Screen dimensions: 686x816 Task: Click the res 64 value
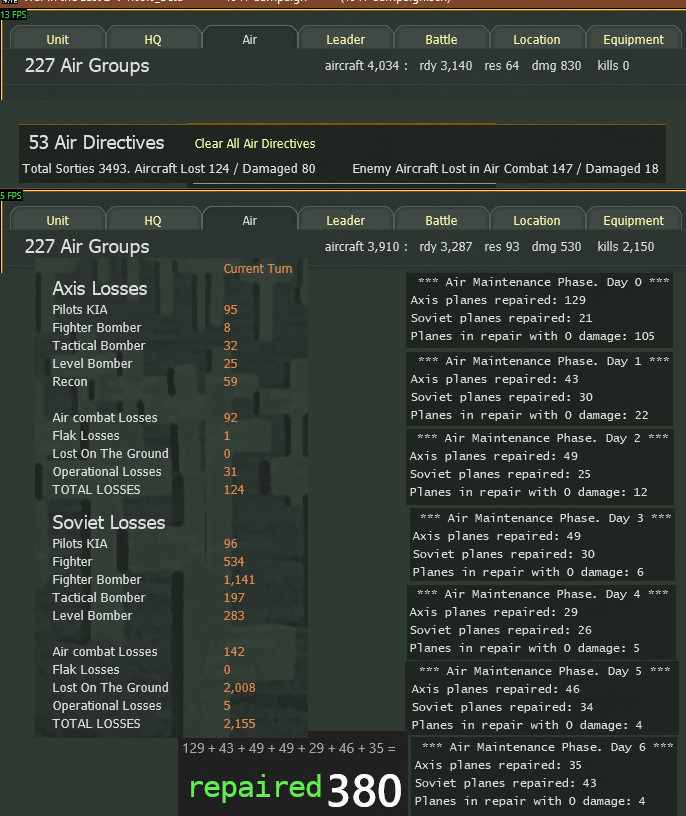[x=501, y=66]
